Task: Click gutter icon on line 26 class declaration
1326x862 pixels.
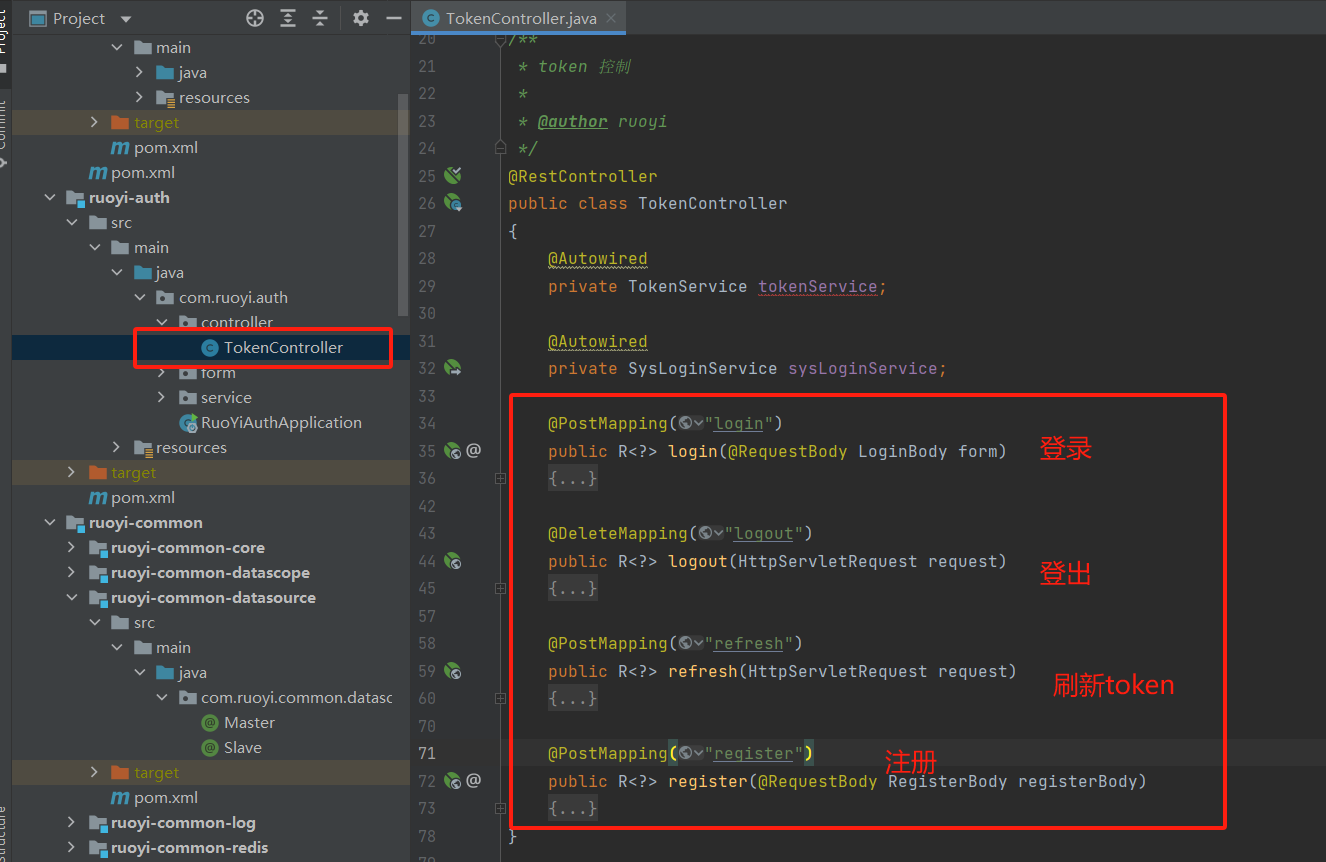Action: coord(453,203)
